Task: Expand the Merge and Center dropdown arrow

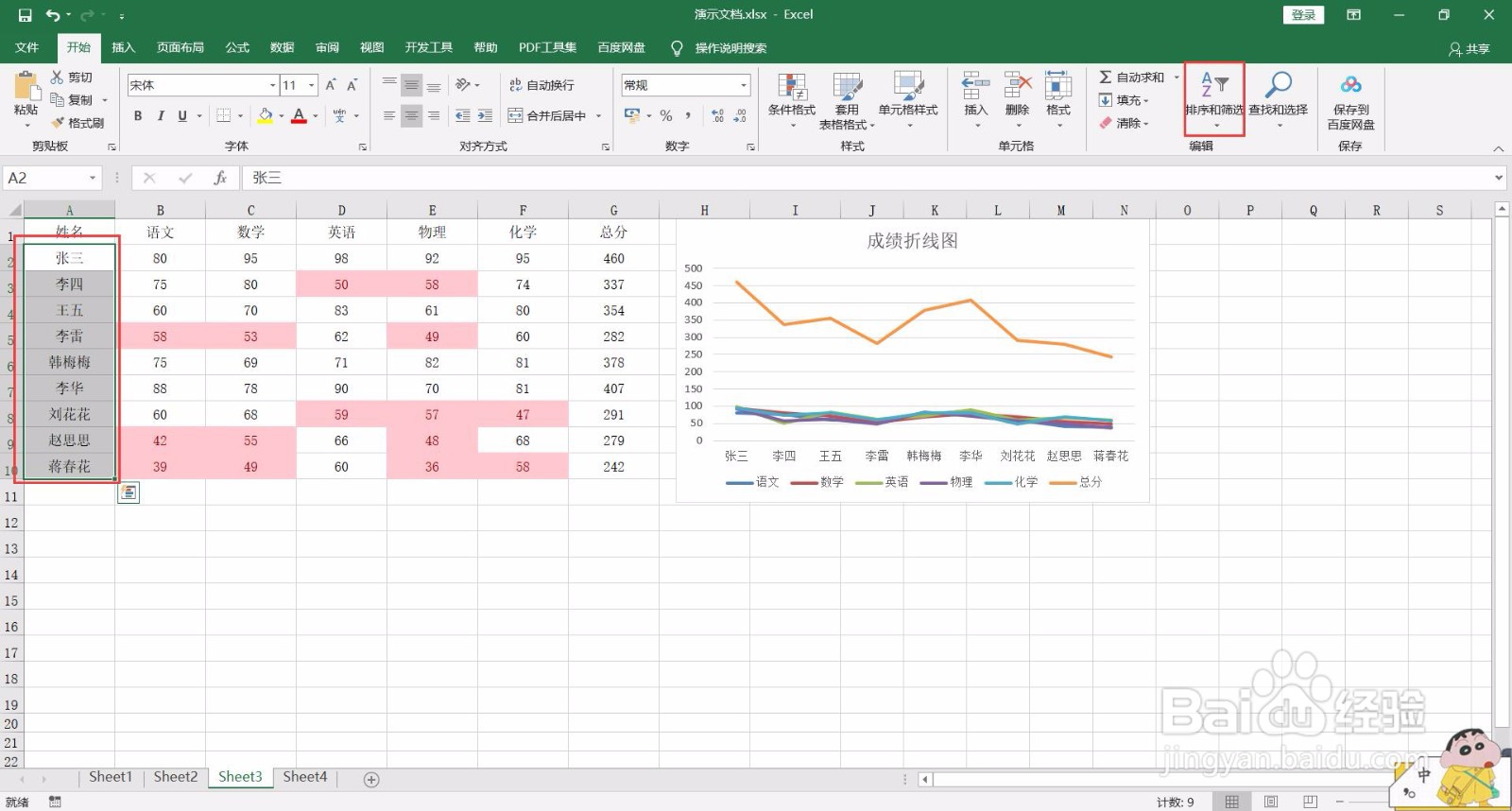Action: click(x=598, y=115)
